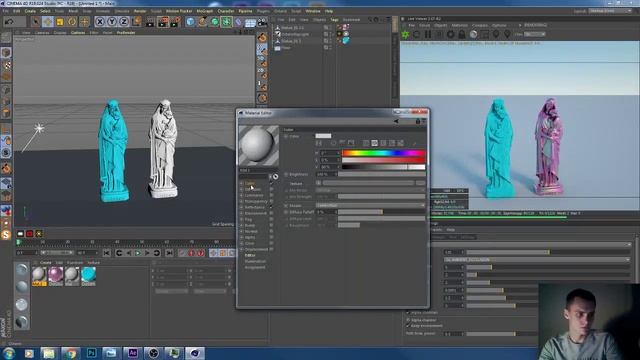Screen dimensions: 640x360
Task: Adjust the Diffuse Falloff slider
Action: [x=382, y=212]
